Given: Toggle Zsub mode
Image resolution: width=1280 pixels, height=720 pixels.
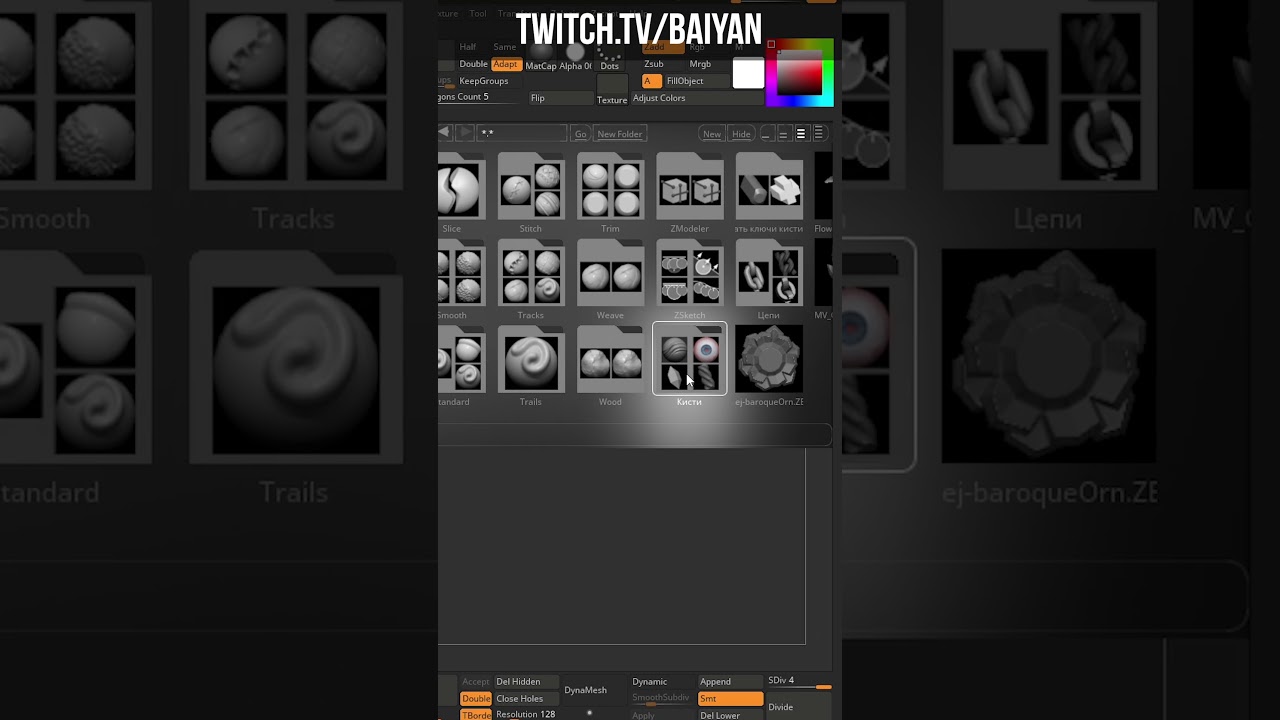Looking at the screenshot, I should tap(662, 64).
